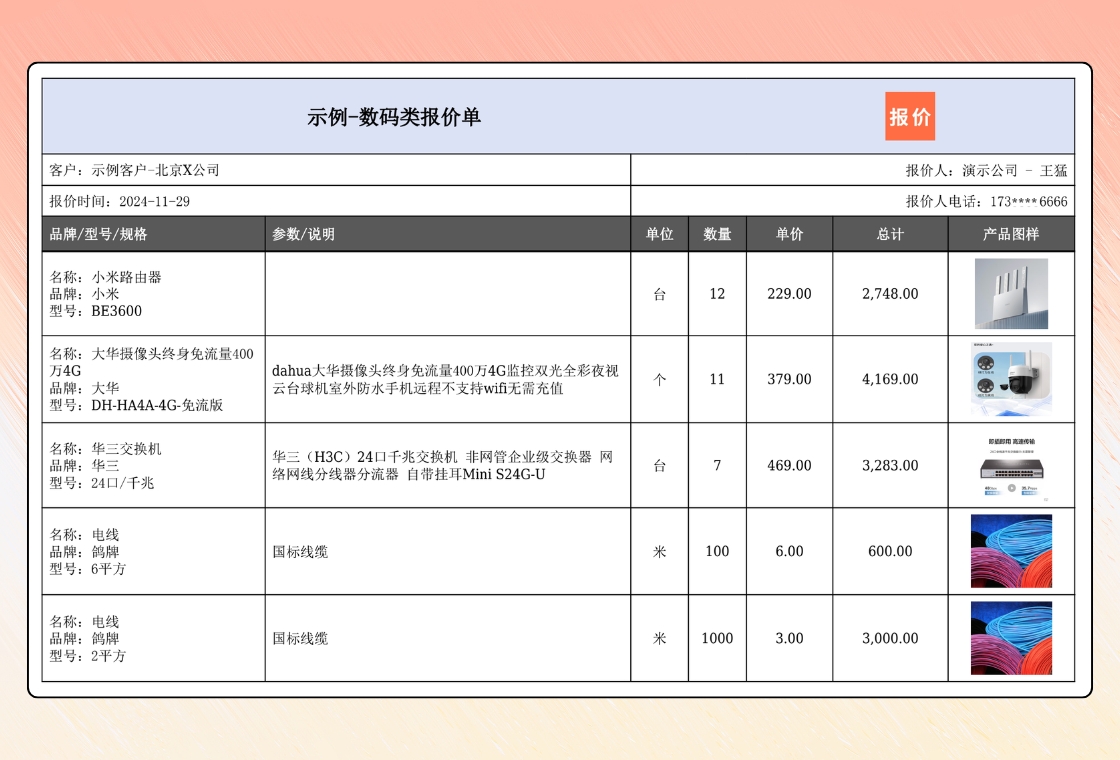Image resolution: width=1120 pixels, height=760 pixels.
Task: Open the 小米路由器 product image
Action: (x=1011, y=294)
